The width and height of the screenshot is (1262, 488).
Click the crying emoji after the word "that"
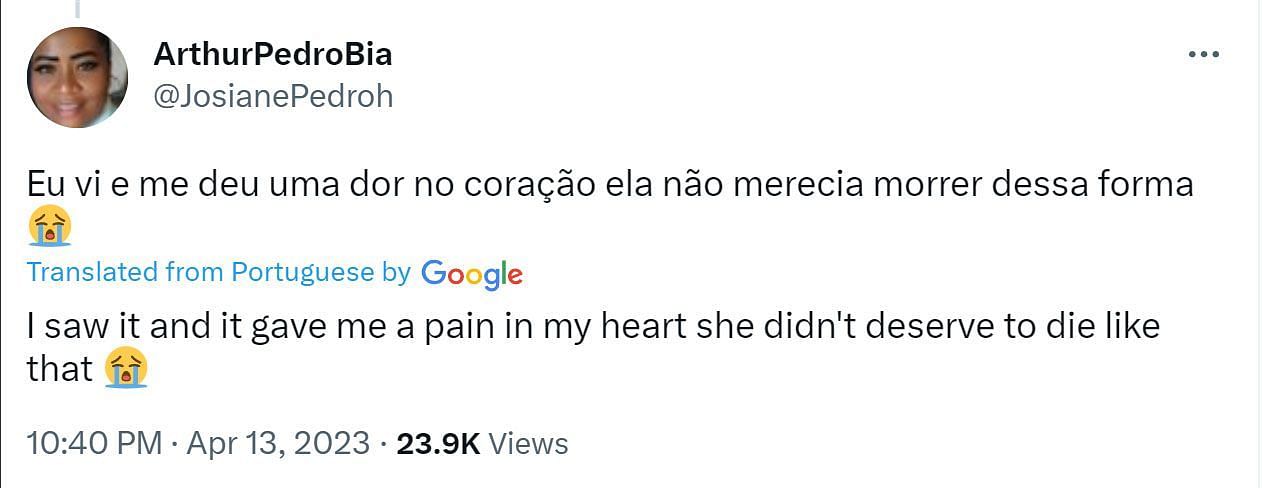pos(127,369)
